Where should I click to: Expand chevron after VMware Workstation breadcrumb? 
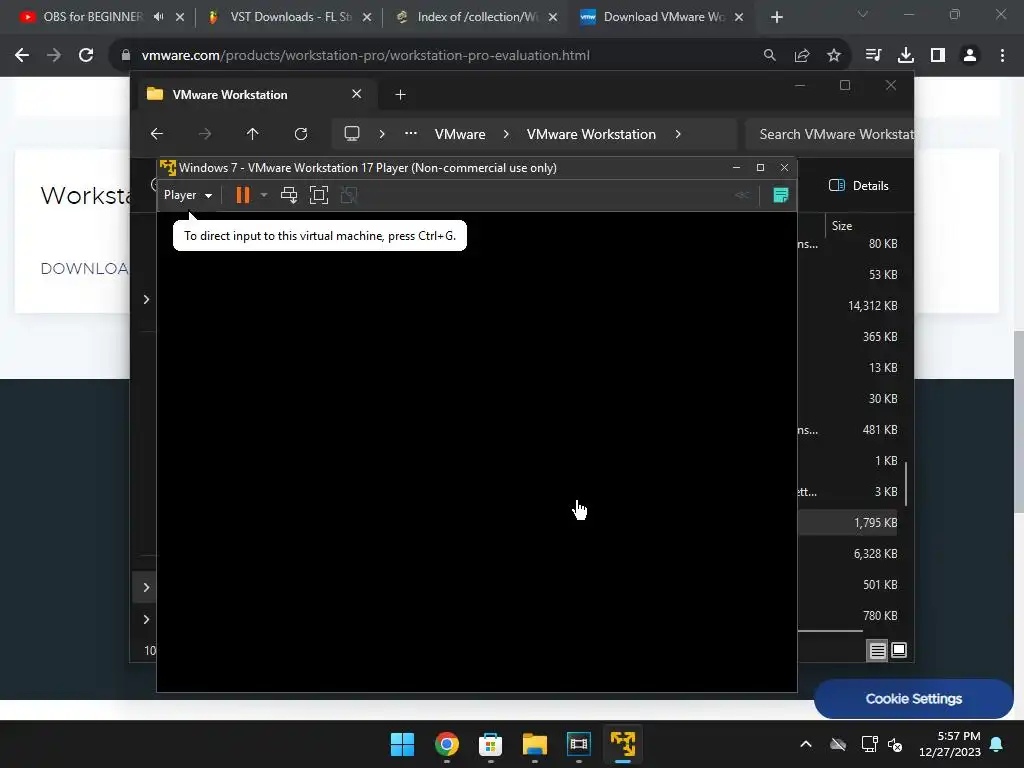pos(678,134)
